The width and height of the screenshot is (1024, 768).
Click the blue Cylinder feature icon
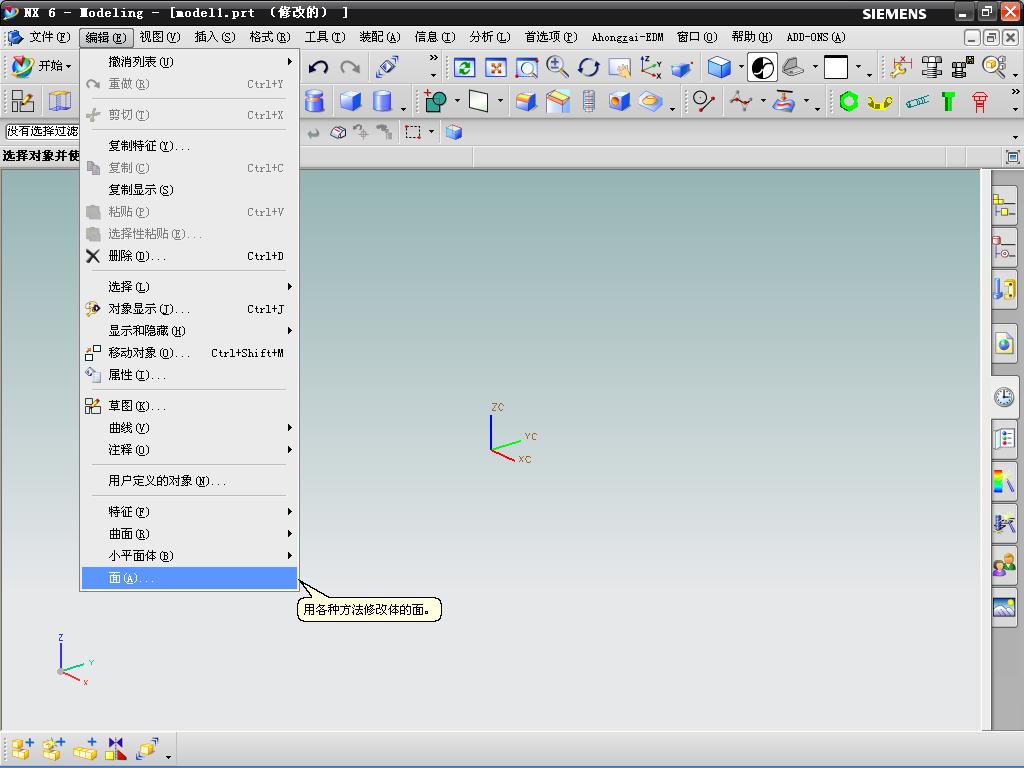pos(382,101)
